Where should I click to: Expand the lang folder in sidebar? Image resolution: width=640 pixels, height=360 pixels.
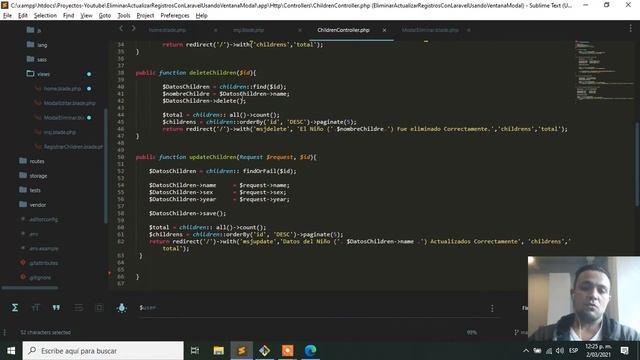pyautogui.click(x=37, y=44)
